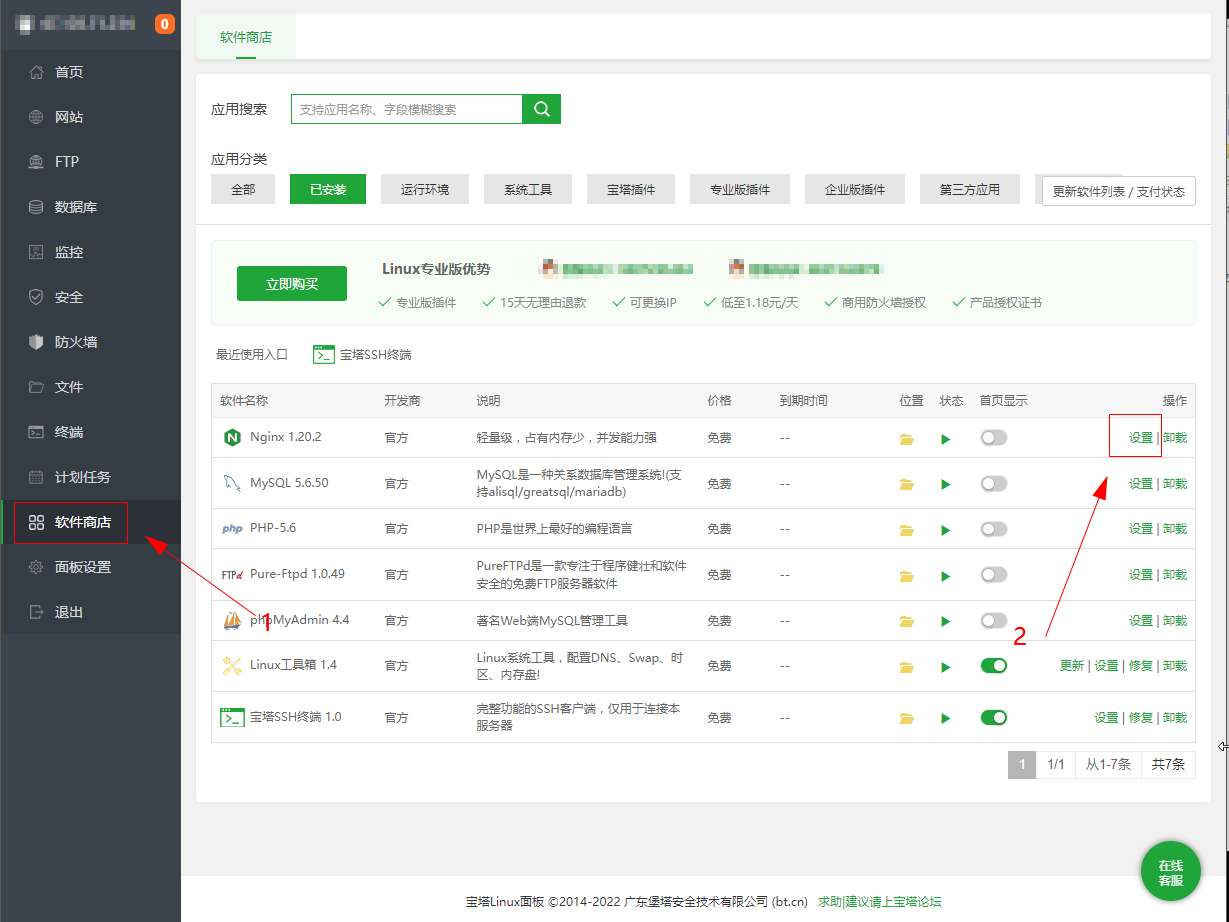
Task: Click the Pure-Ftpd logo icon
Action: 232,575
